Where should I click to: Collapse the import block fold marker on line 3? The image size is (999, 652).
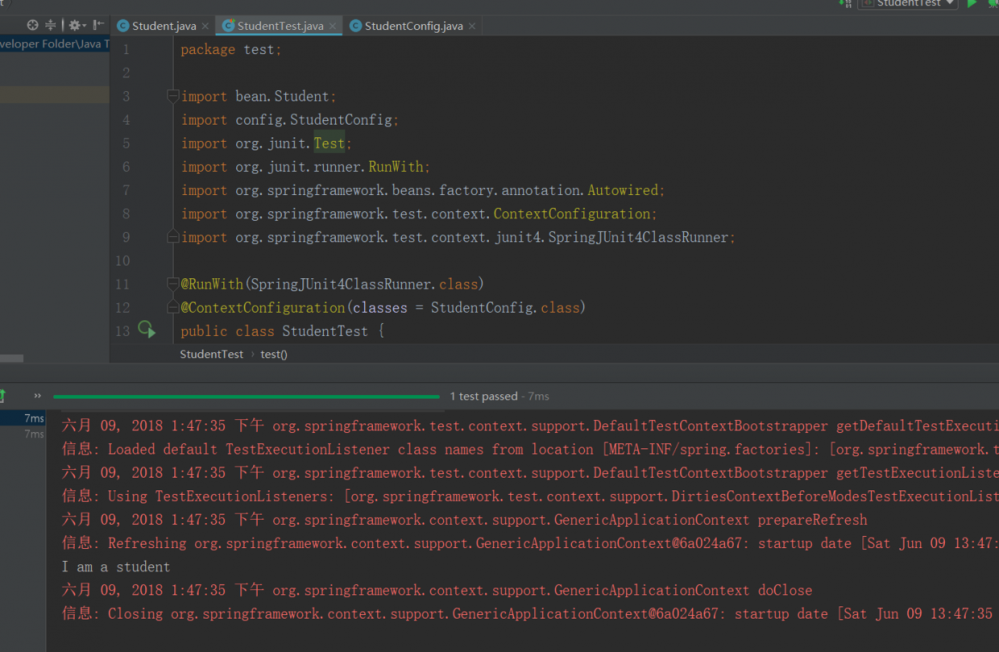[174, 97]
